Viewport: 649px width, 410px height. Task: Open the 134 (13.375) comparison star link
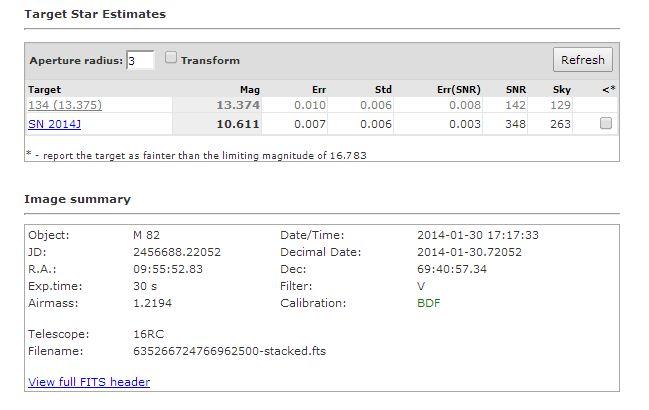pos(65,105)
